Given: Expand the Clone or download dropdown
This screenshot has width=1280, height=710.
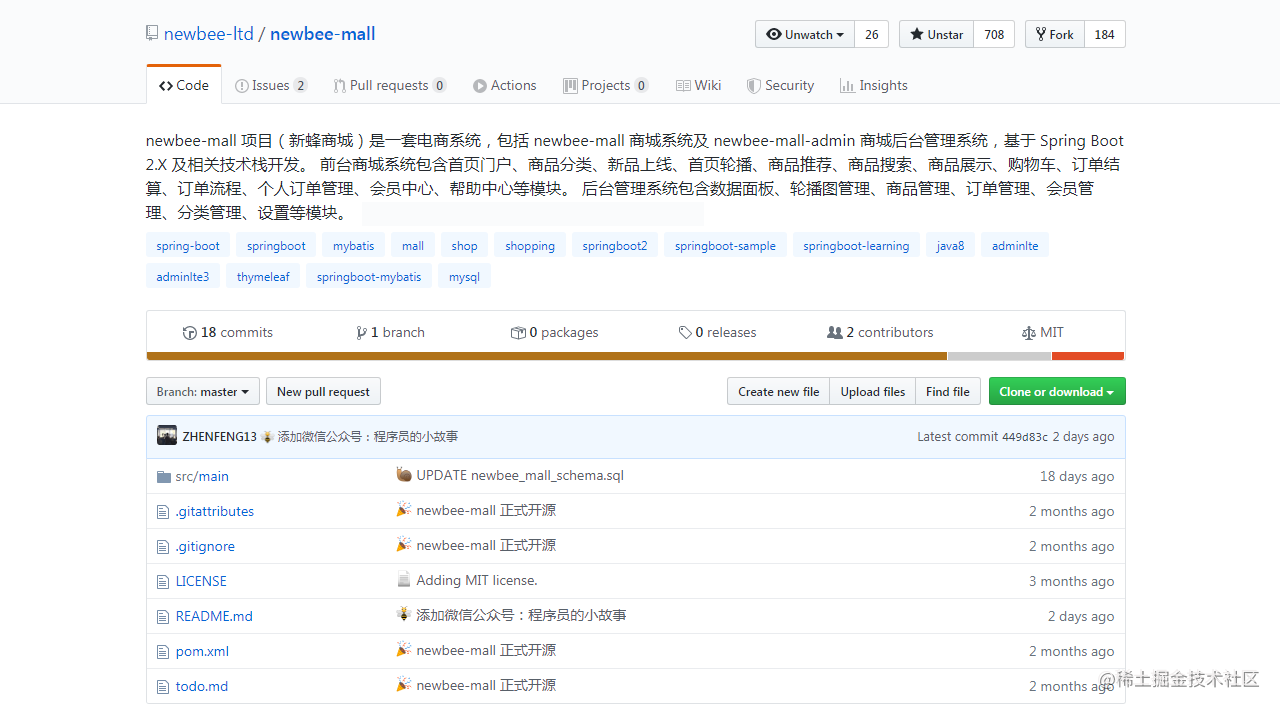Looking at the screenshot, I should pos(1057,391).
